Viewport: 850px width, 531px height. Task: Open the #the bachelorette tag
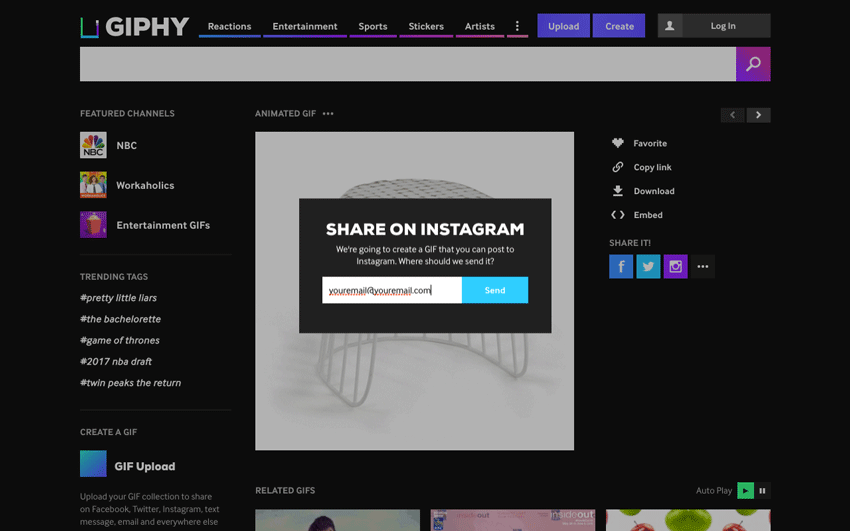[x=120, y=319]
